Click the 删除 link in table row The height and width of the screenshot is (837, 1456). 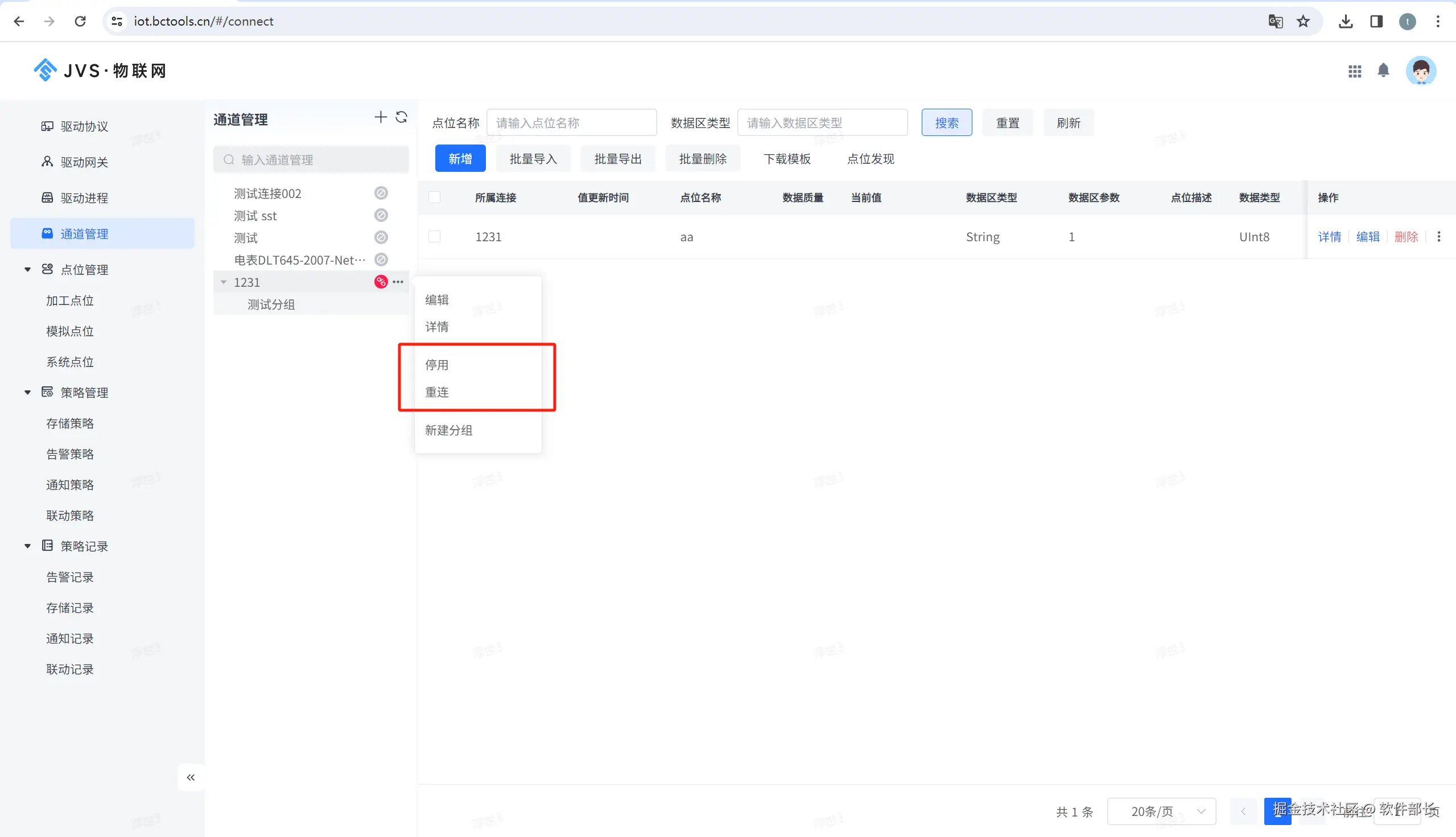click(1406, 237)
